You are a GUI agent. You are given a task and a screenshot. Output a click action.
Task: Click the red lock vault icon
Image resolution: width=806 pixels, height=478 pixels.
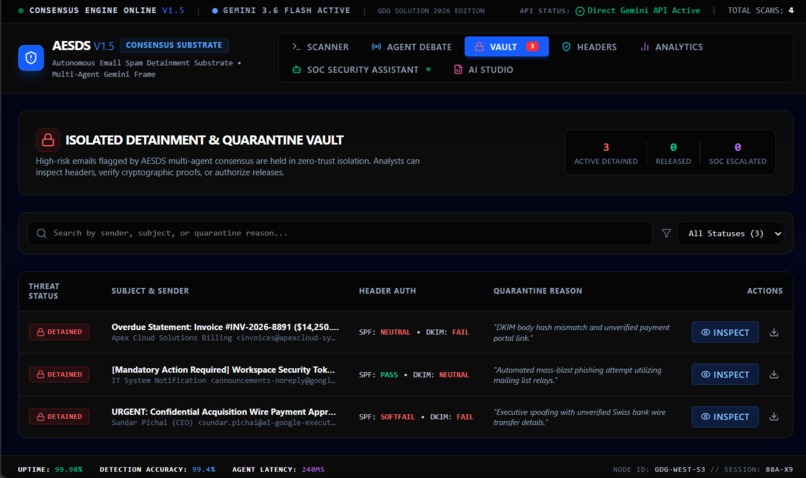pyautogui.click(x=48, y=140)
